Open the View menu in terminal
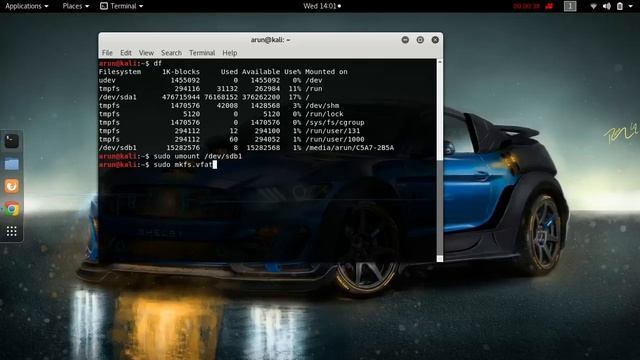 [146, 53]
